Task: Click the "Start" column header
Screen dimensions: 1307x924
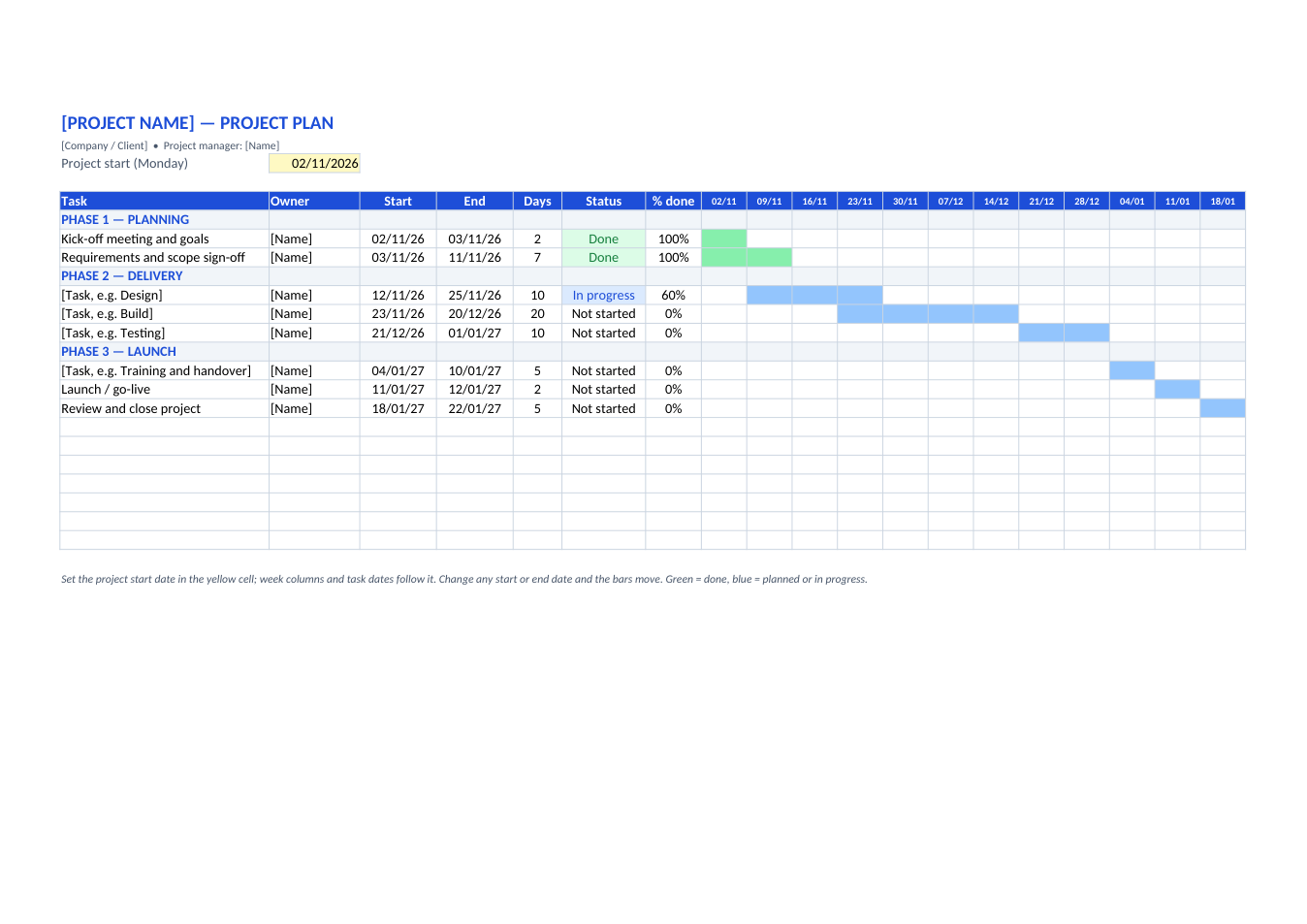Action: (x=398, y=201)
